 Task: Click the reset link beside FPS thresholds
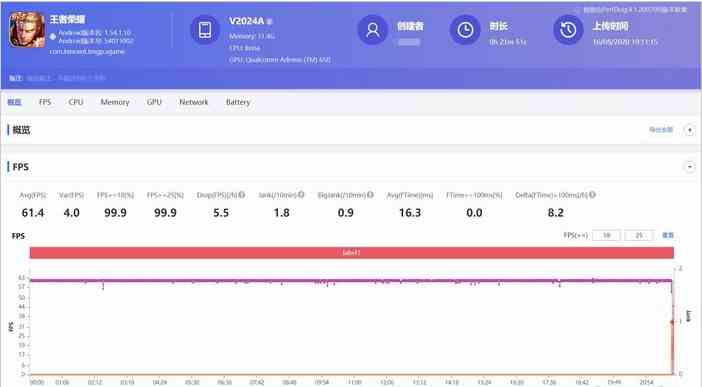pyautogui.click(x=668, y=235)
